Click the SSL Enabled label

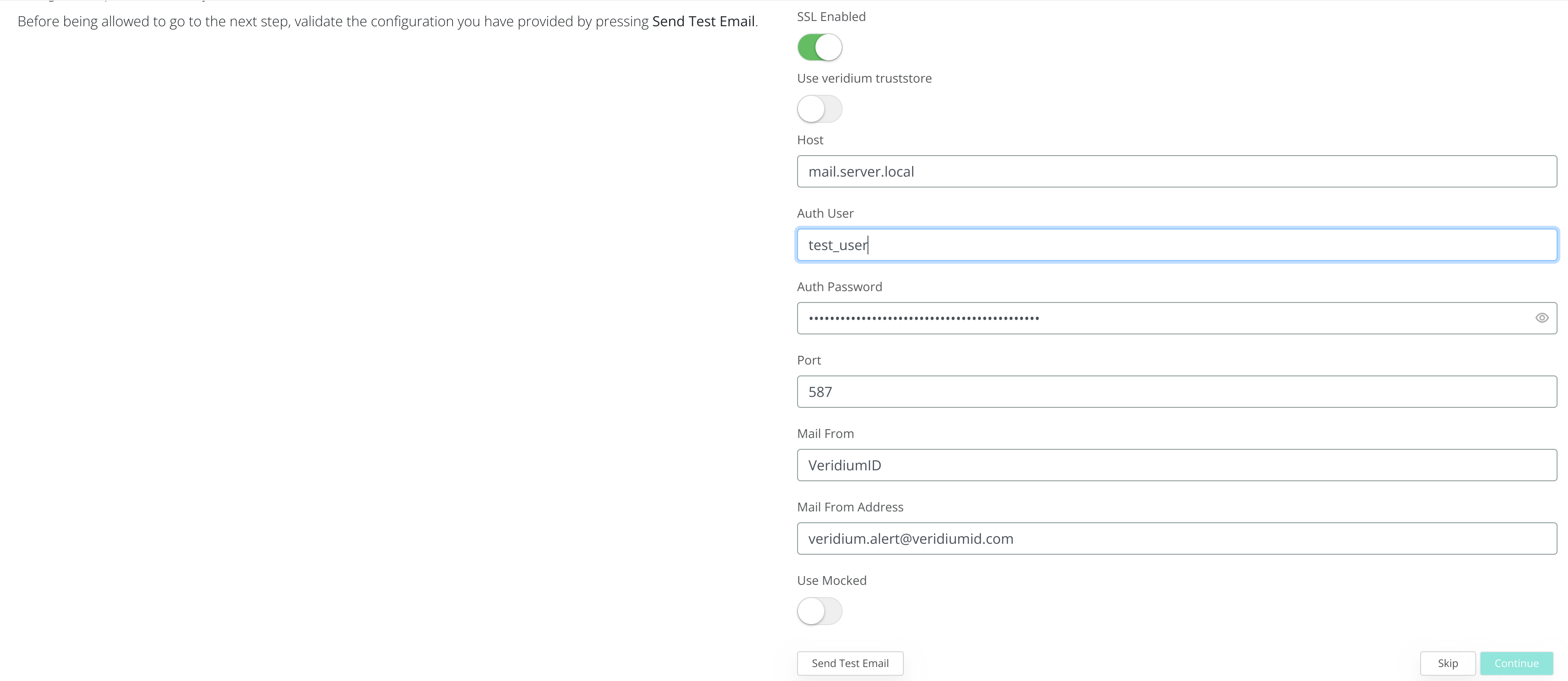point(831,17)
